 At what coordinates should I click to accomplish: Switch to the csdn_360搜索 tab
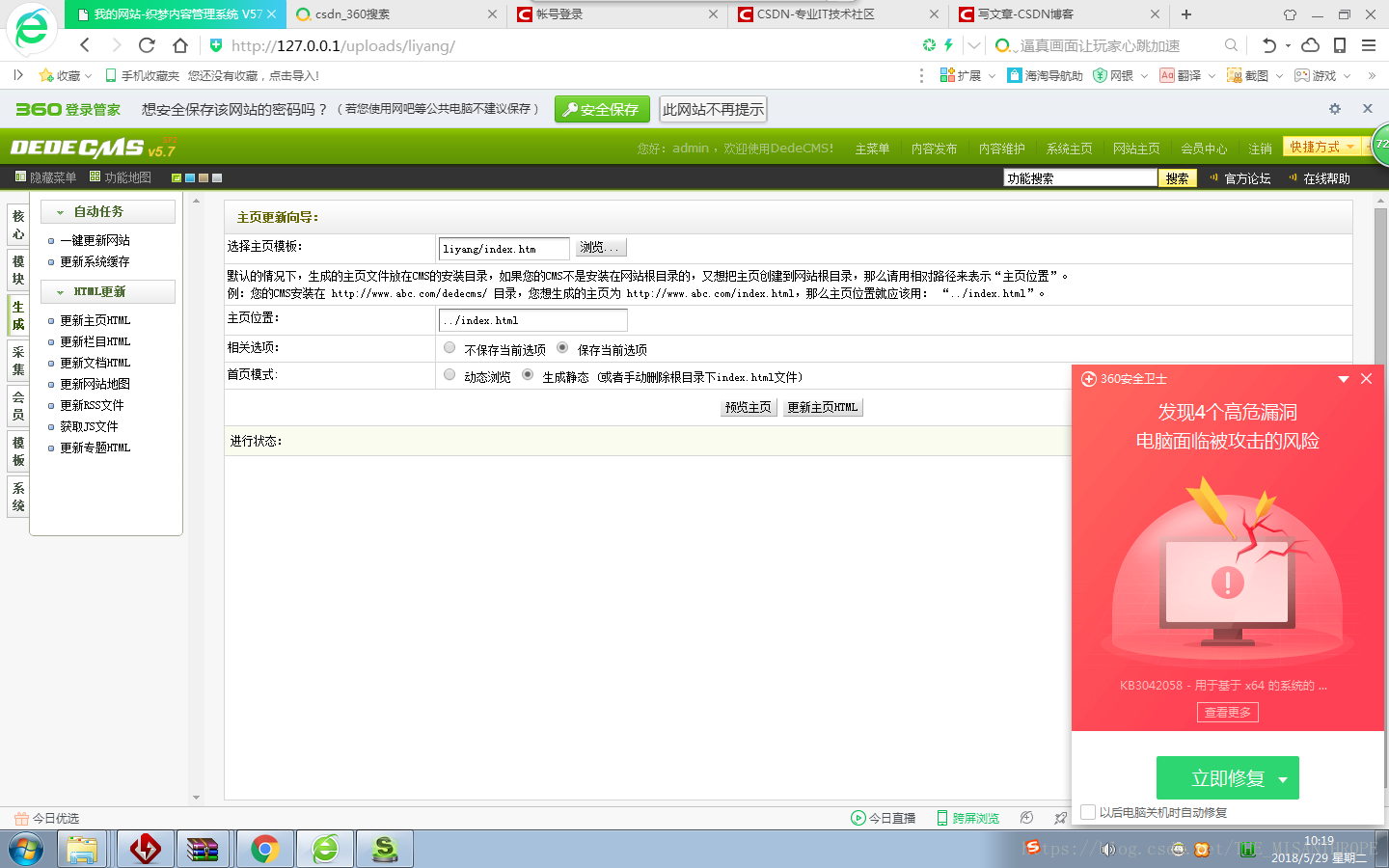coord(396,14)
